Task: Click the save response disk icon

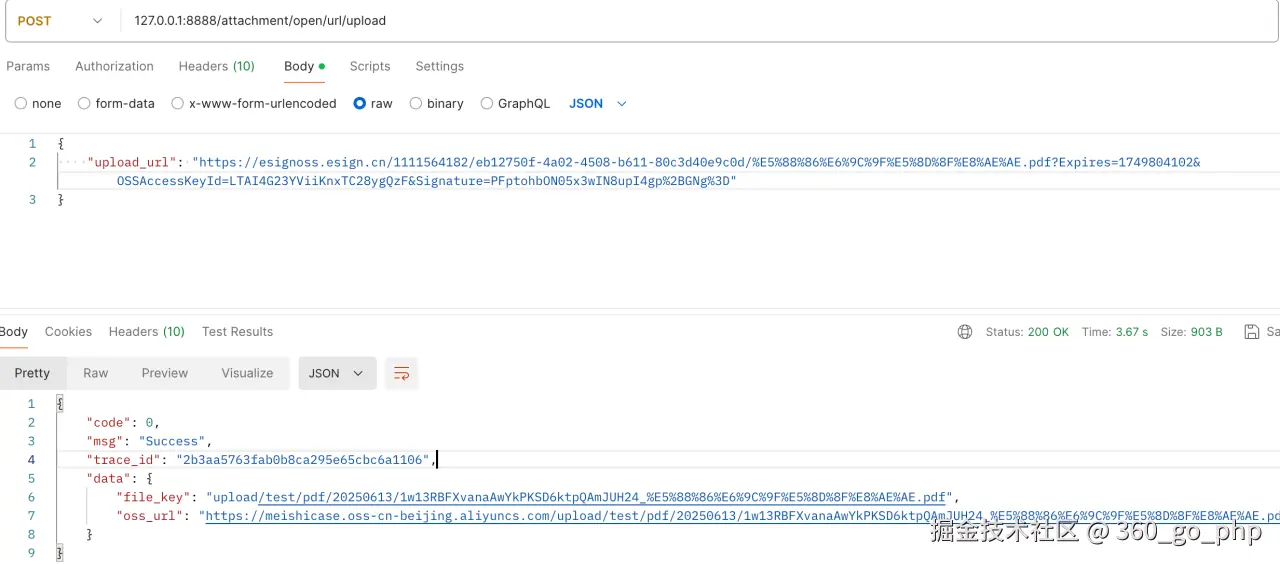Action: [x=1251, y=332]
